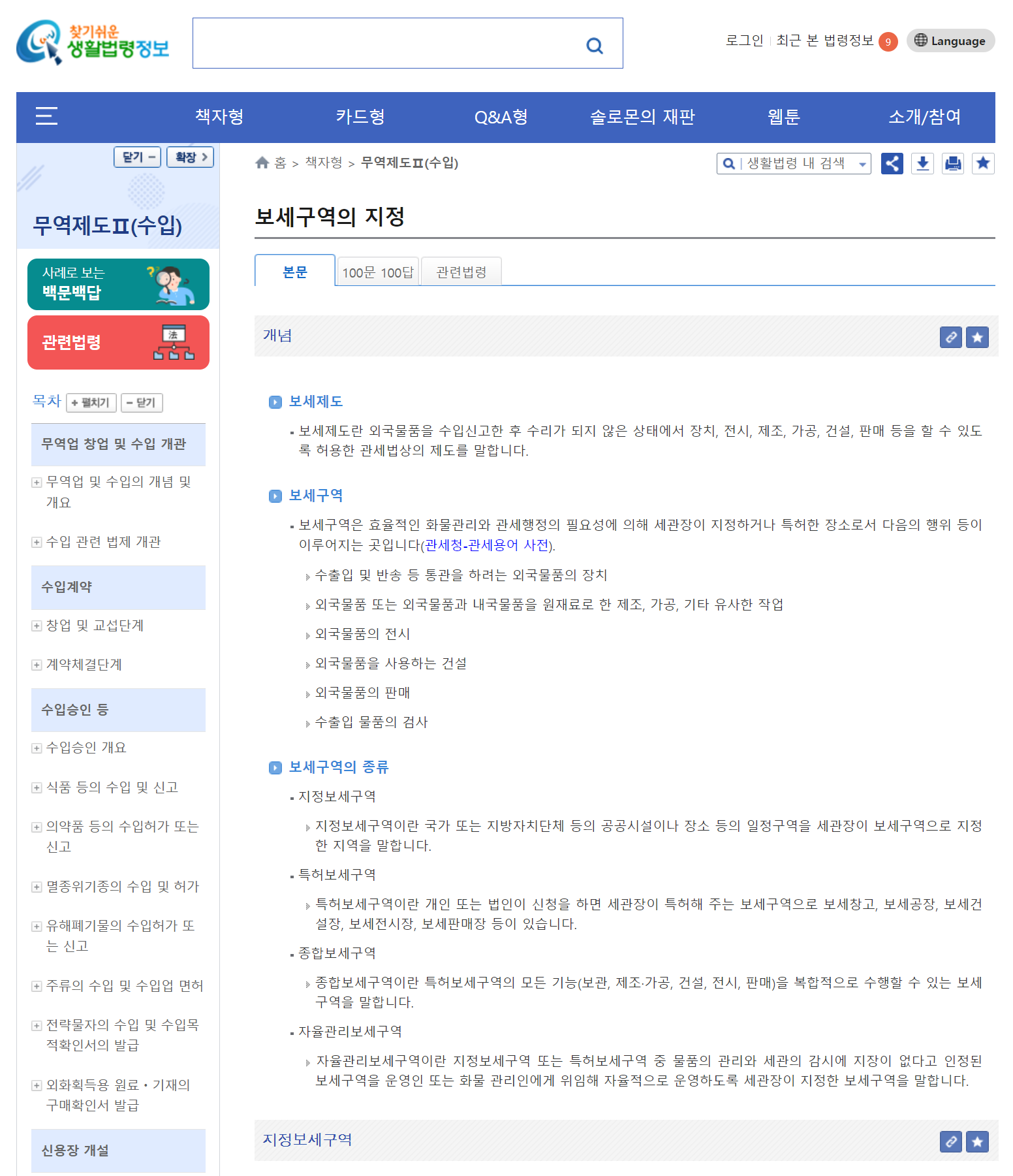Open 사례로 보는 백문백답 banner
Screen dimensions: 1013x1176
pos(118,284)
